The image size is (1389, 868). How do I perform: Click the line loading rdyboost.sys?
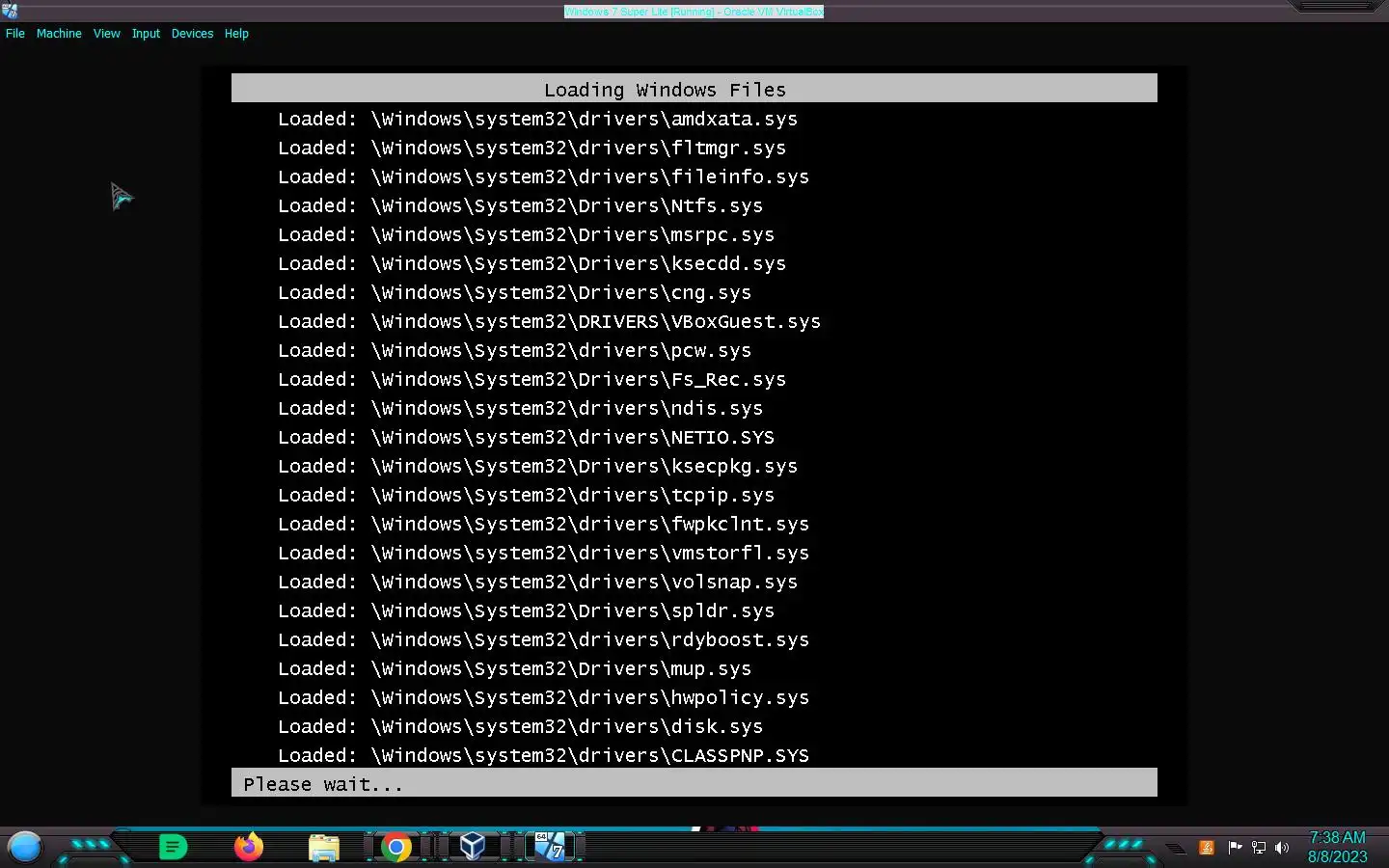click(543, 639)
